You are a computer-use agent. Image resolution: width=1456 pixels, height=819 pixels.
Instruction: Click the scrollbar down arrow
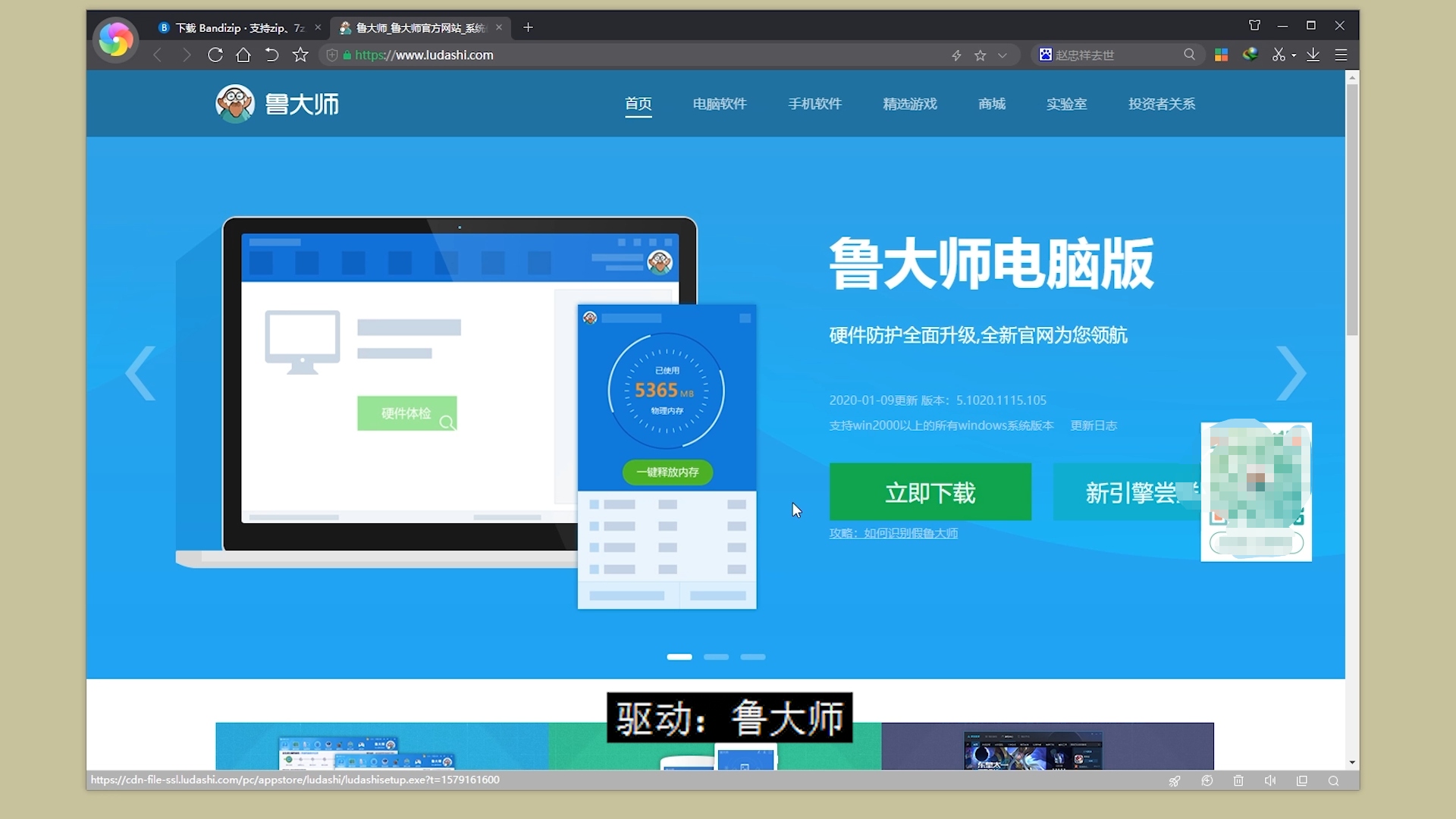pos(1352,762)
